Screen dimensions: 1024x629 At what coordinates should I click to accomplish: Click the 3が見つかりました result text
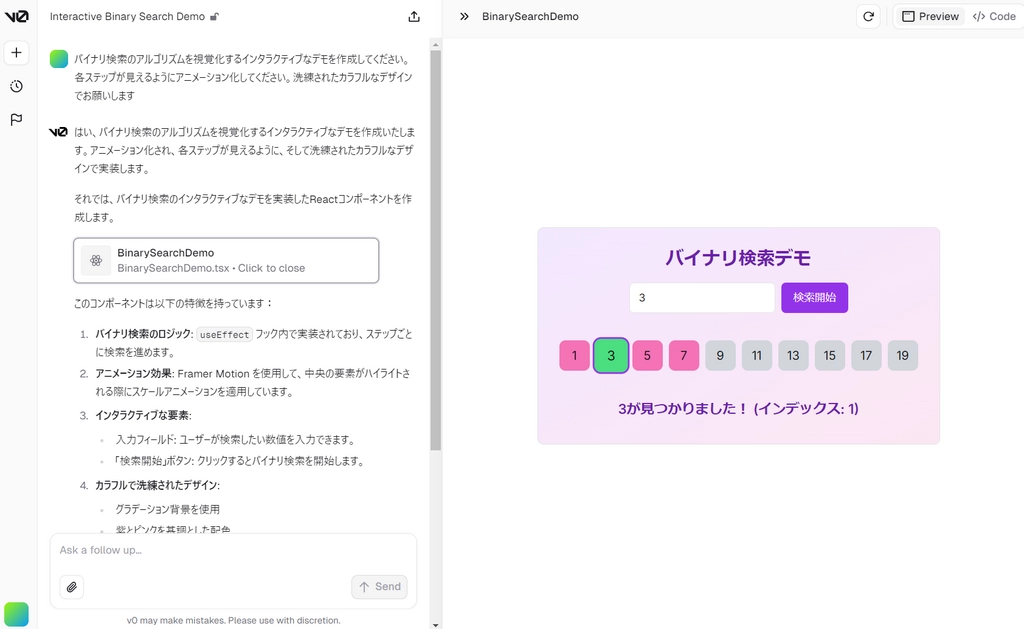point(738,408)
